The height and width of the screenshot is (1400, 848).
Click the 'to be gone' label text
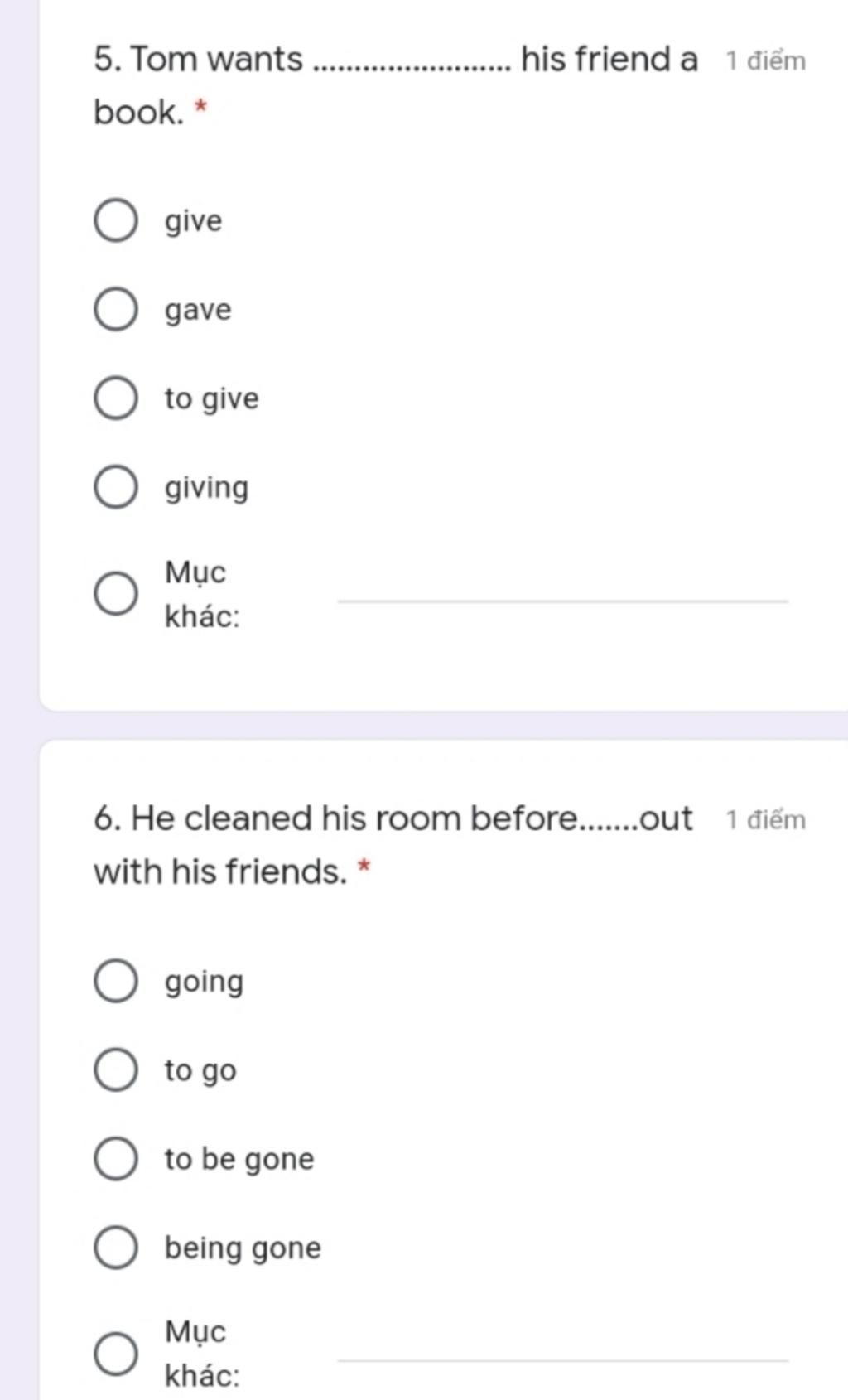pos(239,1159)
